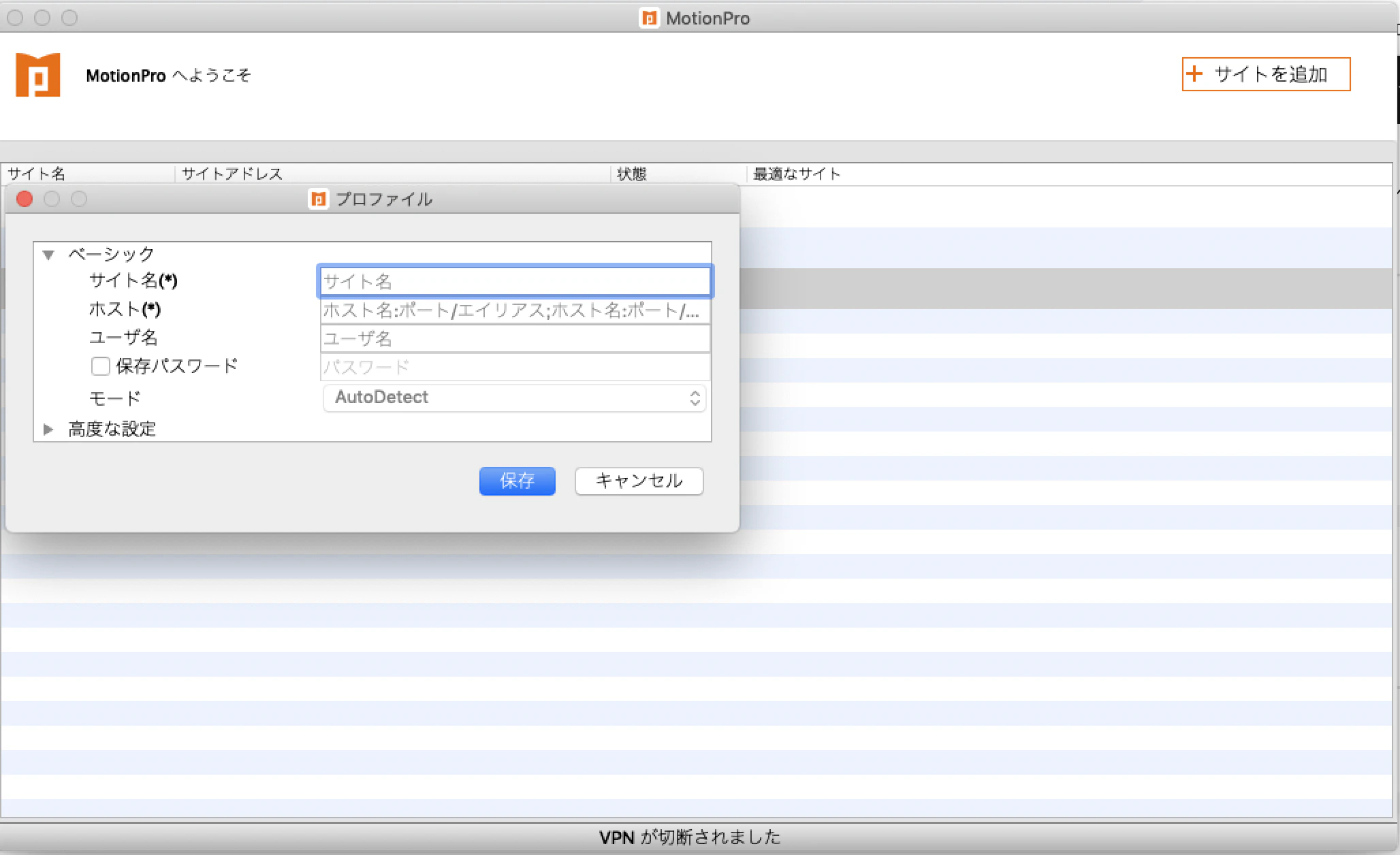
Task: Click the 保存 button
Action: click(518, 481)
